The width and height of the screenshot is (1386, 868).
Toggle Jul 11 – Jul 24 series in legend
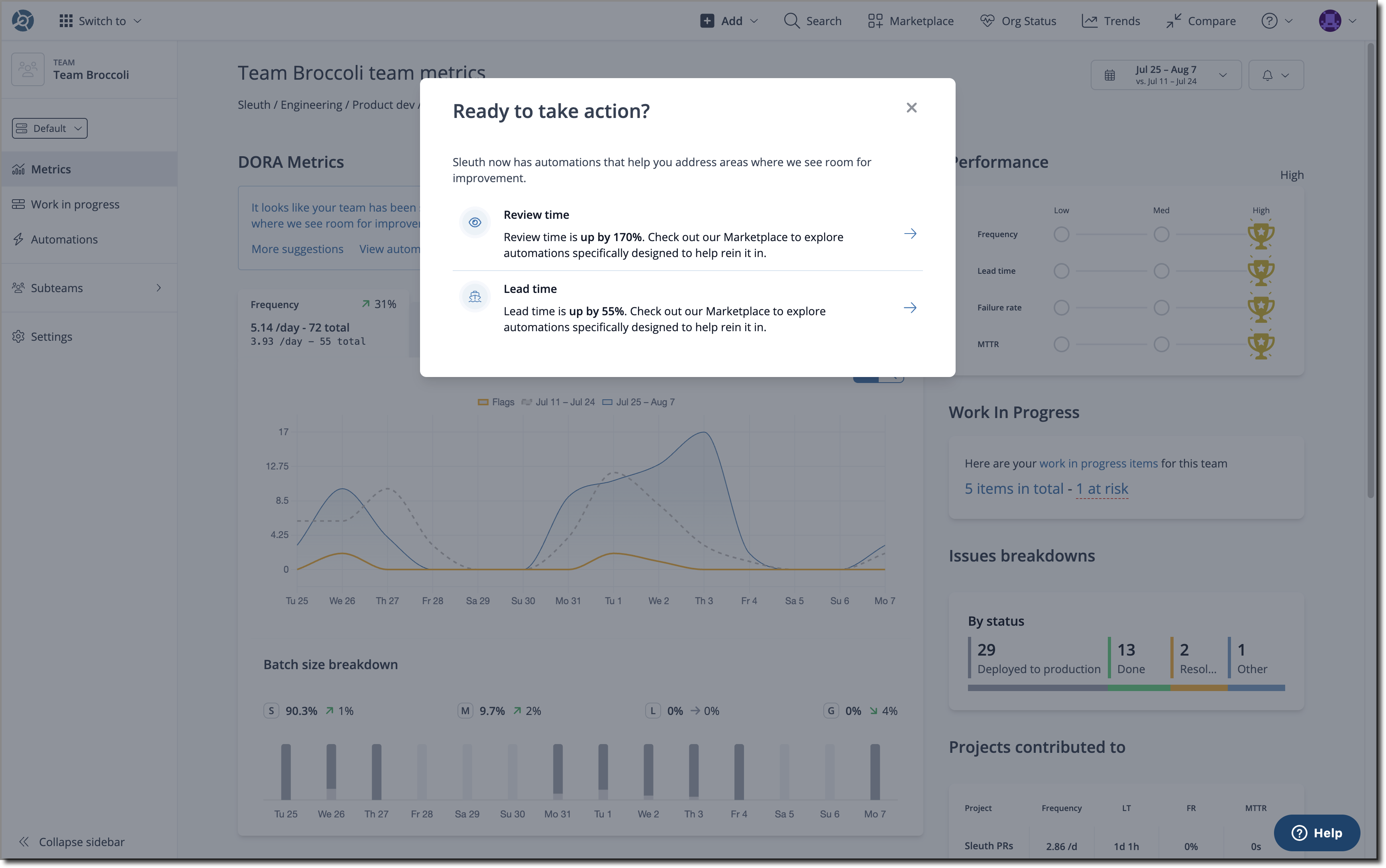tap(558, 402)
